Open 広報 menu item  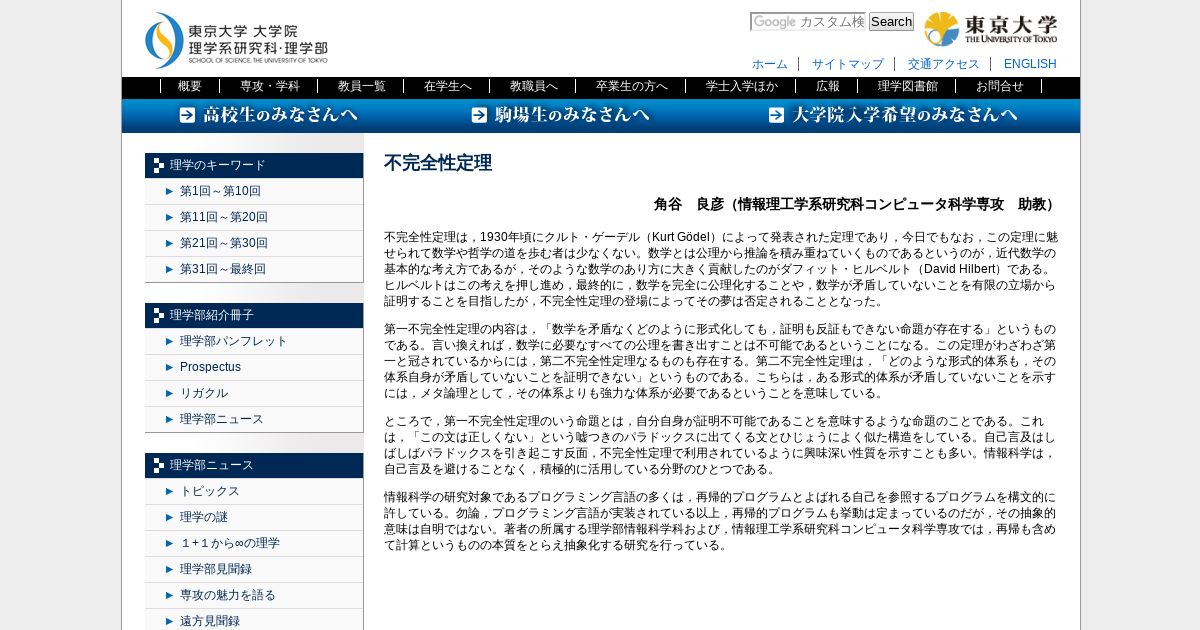pos(828,86)
